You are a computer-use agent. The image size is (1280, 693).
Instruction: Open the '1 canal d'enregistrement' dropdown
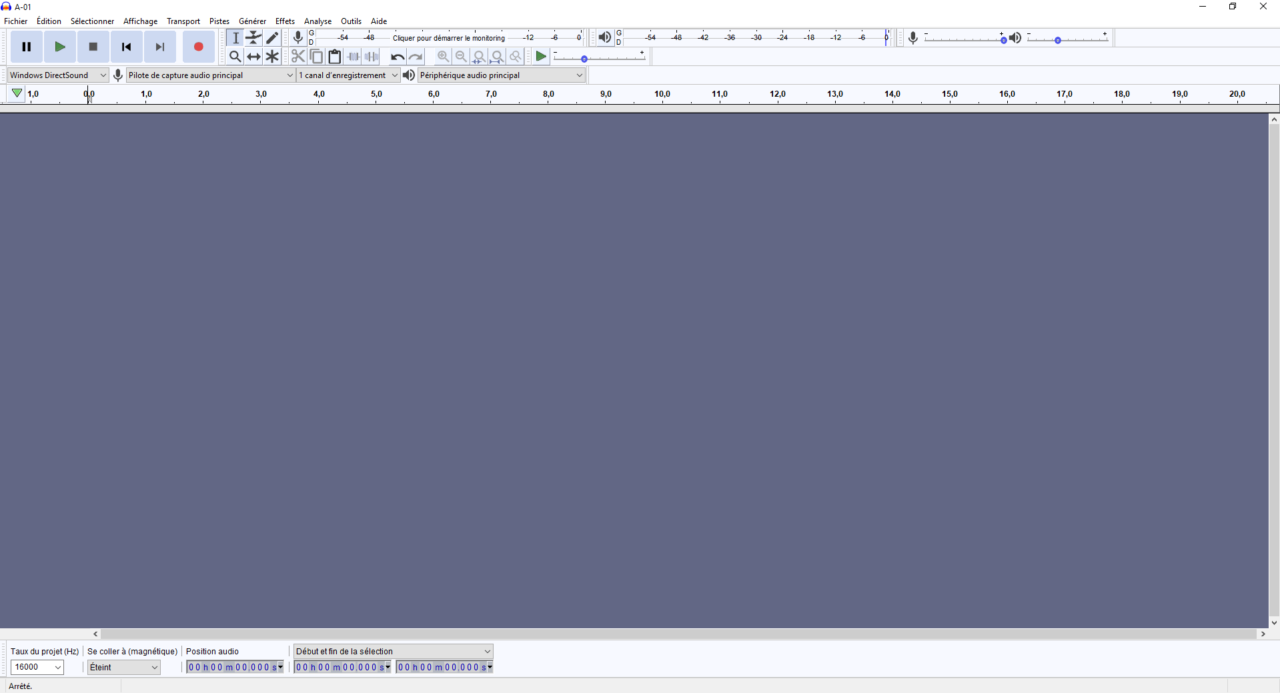coord(347,74)
